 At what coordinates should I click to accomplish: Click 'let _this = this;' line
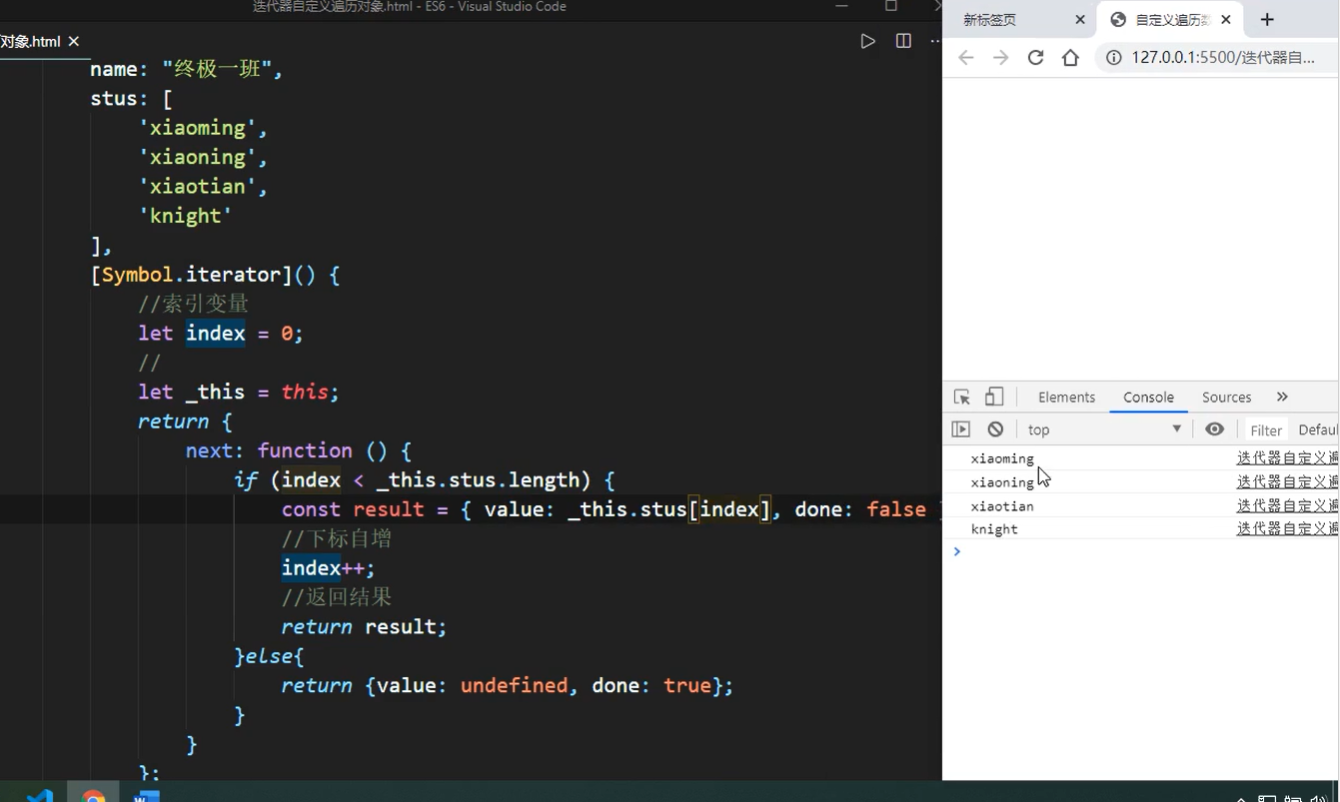click(238, 392)
